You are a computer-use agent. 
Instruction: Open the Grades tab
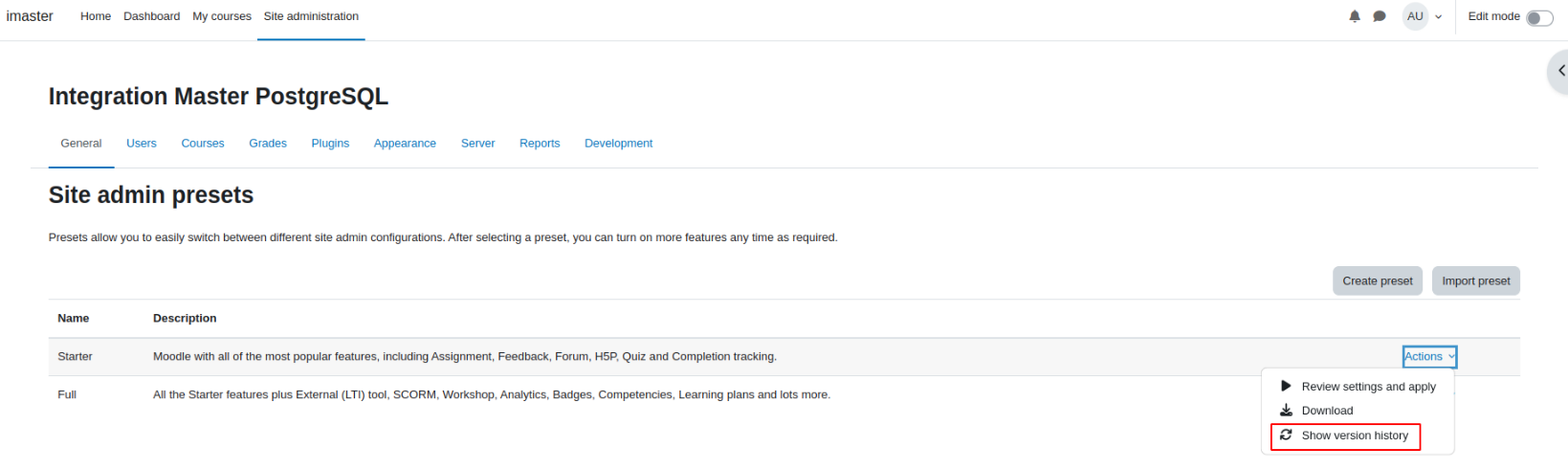(268, 144)
